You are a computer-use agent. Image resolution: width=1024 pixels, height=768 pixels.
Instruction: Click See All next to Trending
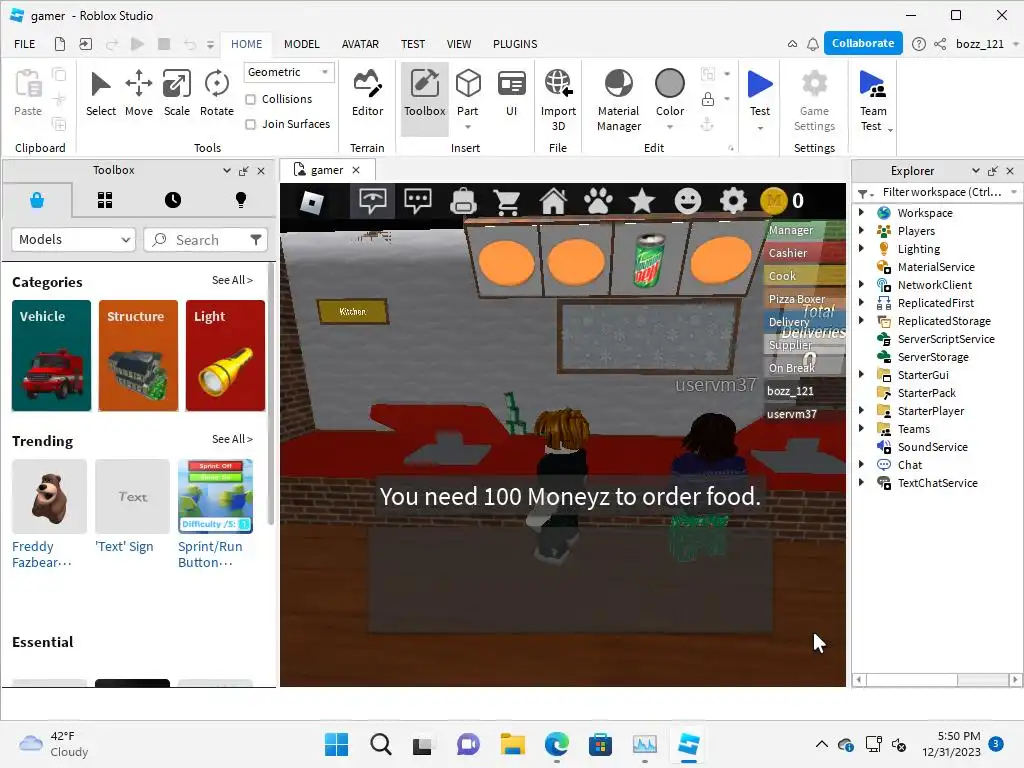[232, 440]
